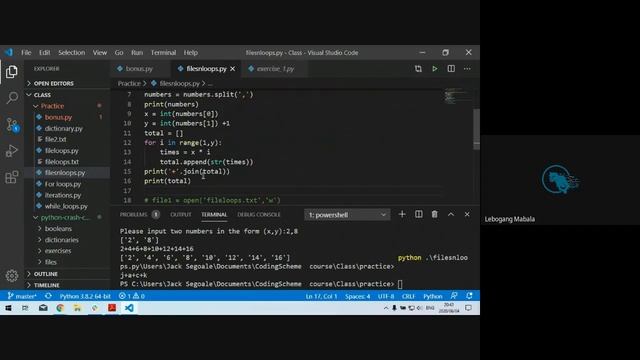Click Practice in editor breadcrumb
The height and width of the screenshot is (360, 640).
click(129, 83)
